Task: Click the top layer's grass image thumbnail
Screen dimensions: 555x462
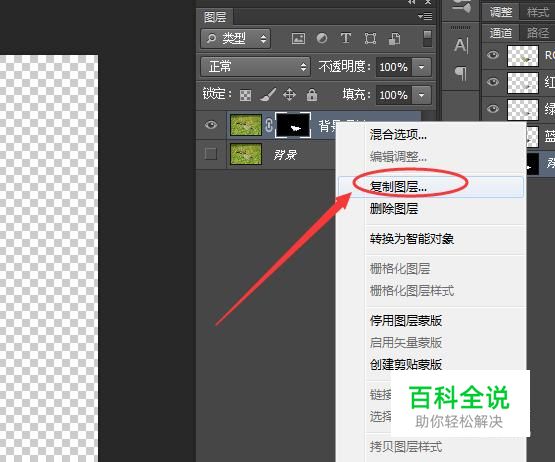Action: [x=246, y=125]
